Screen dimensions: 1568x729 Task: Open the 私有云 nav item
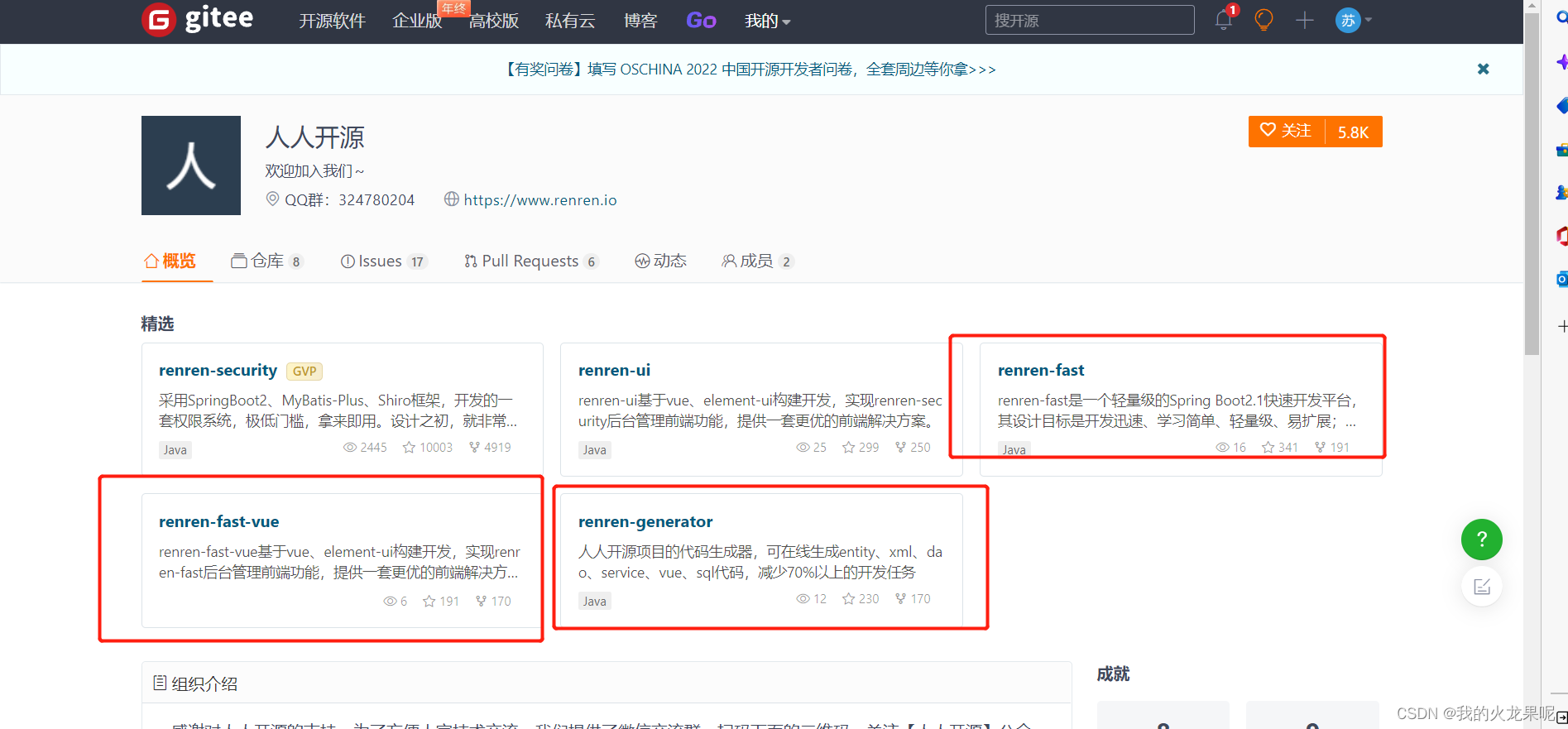click(570, 21)
